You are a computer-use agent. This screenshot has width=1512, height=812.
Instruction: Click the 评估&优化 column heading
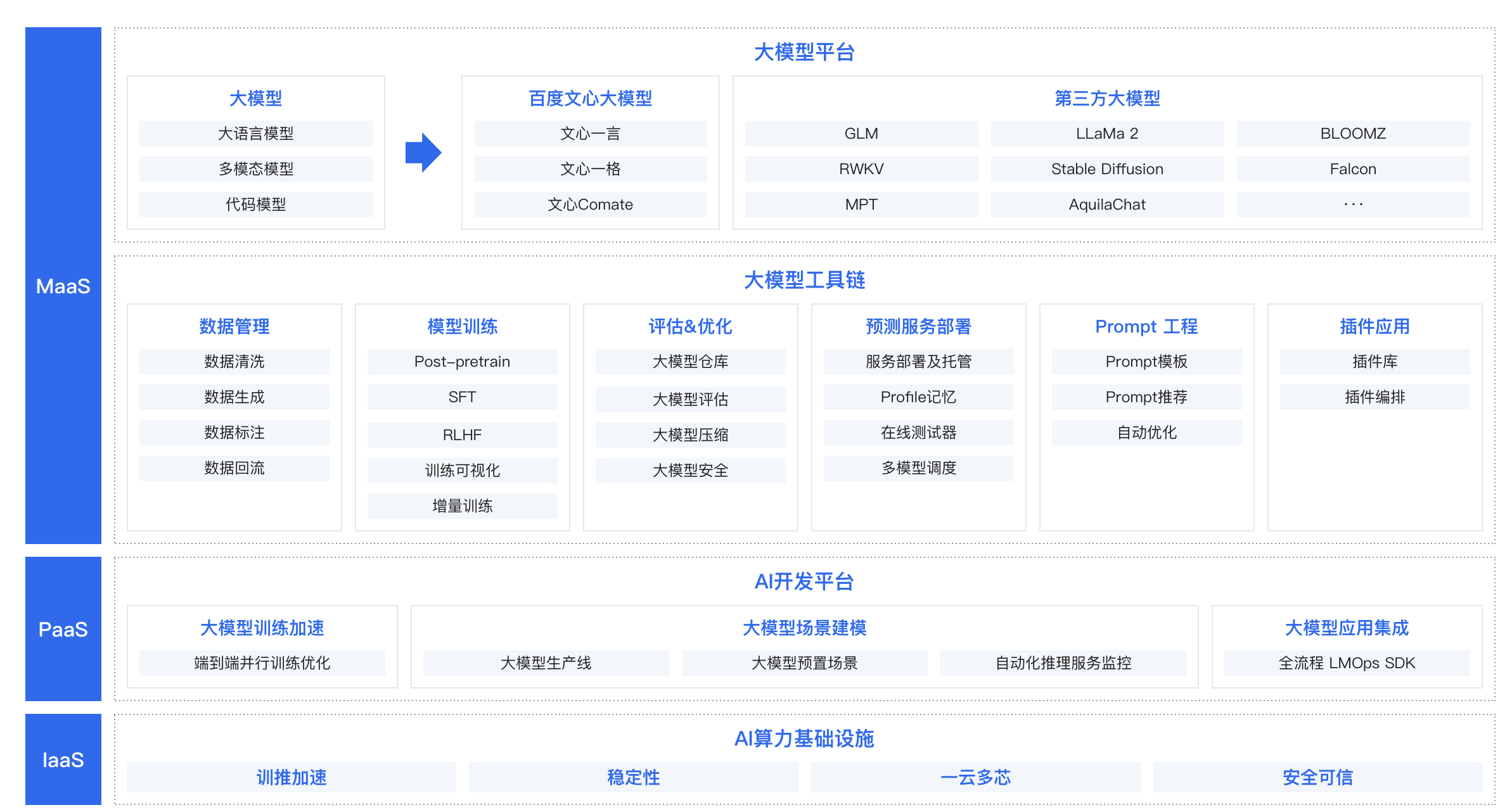point(691,326)
